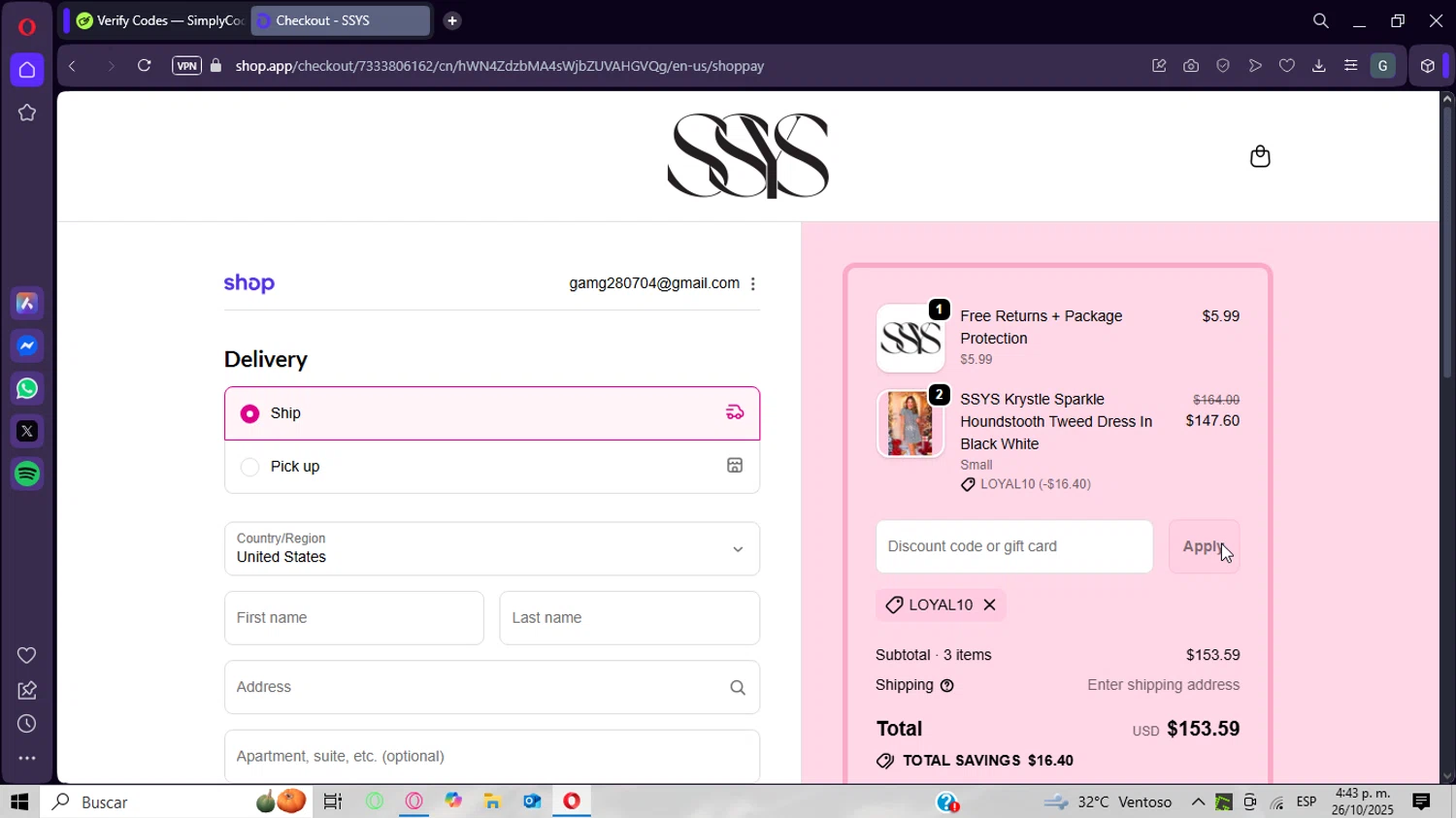Open WhatsApp in the sidebar
The image size is (1456, 818).
coord(27,389)
